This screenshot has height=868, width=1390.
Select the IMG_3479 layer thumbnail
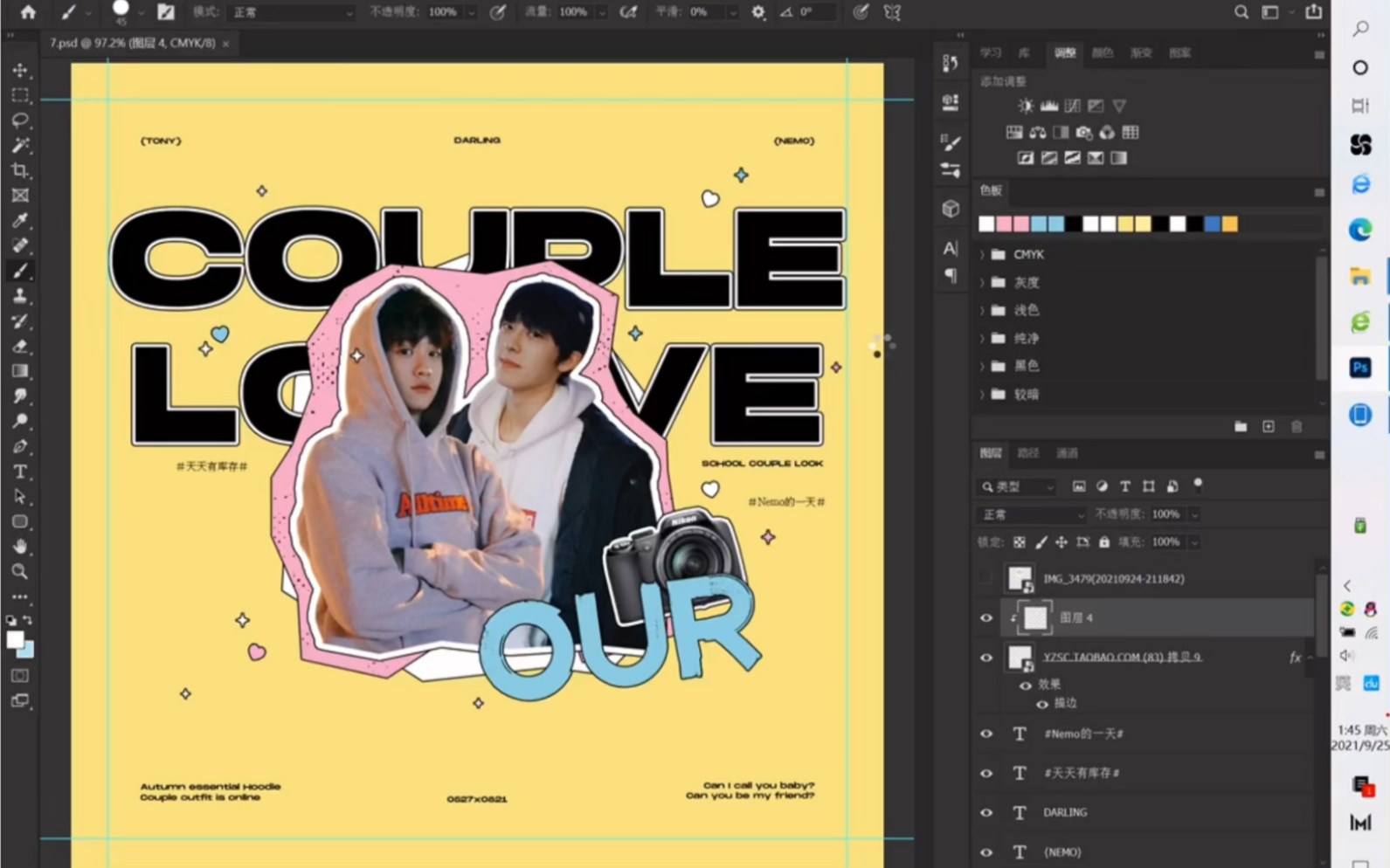click(1020, 578)
